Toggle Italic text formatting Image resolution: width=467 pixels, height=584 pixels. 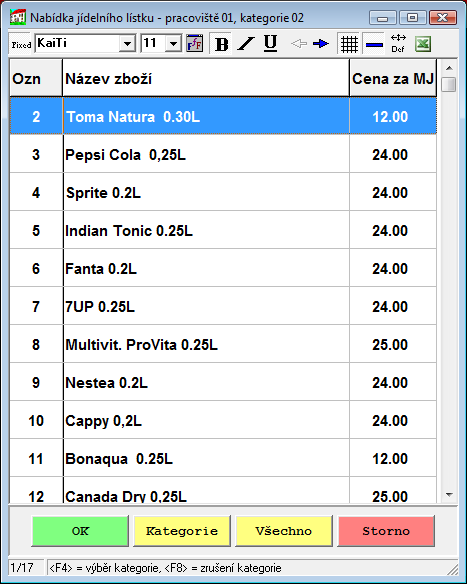(x=246, y=44)
